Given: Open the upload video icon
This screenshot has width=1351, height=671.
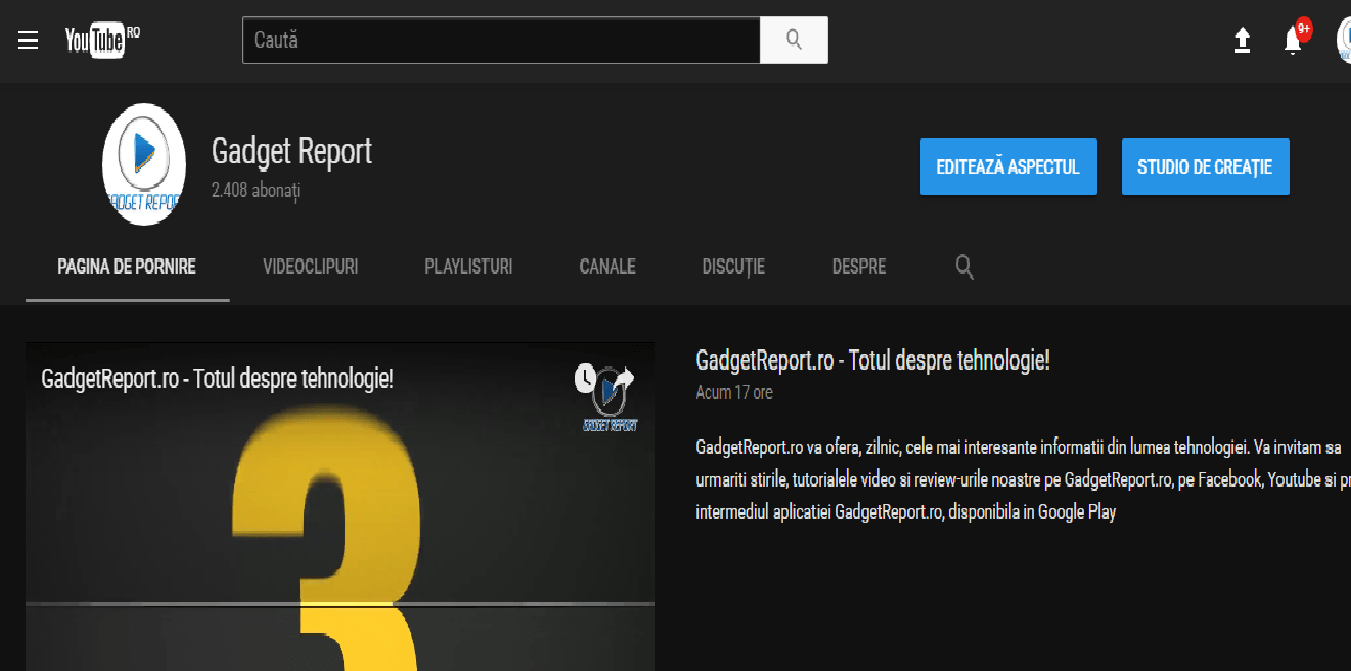Looking at the screenshot, I should [1242, 40].
